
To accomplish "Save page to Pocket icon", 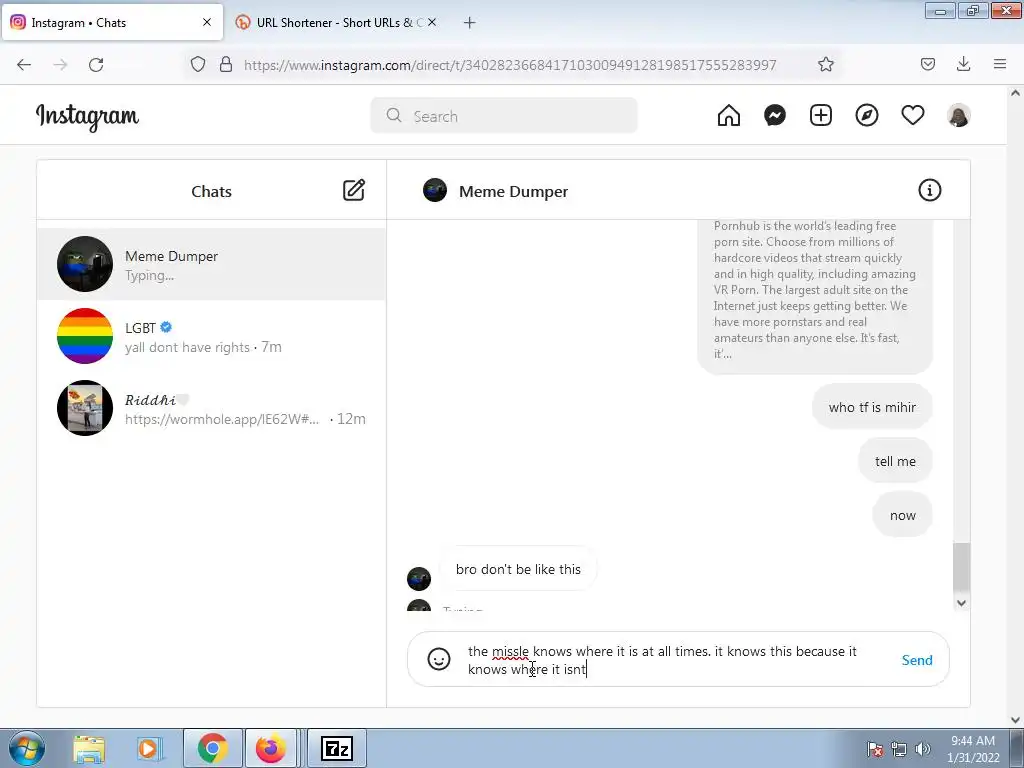I will click(928, 64).
